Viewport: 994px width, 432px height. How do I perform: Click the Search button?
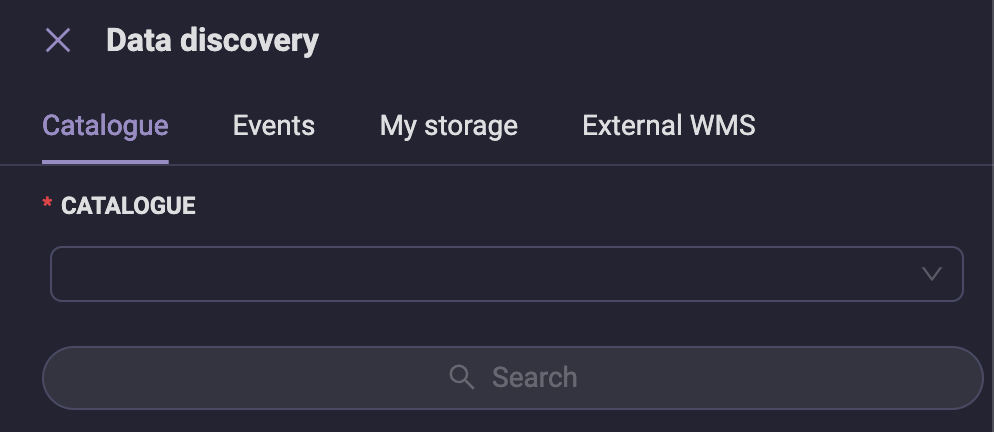(513, 378)
